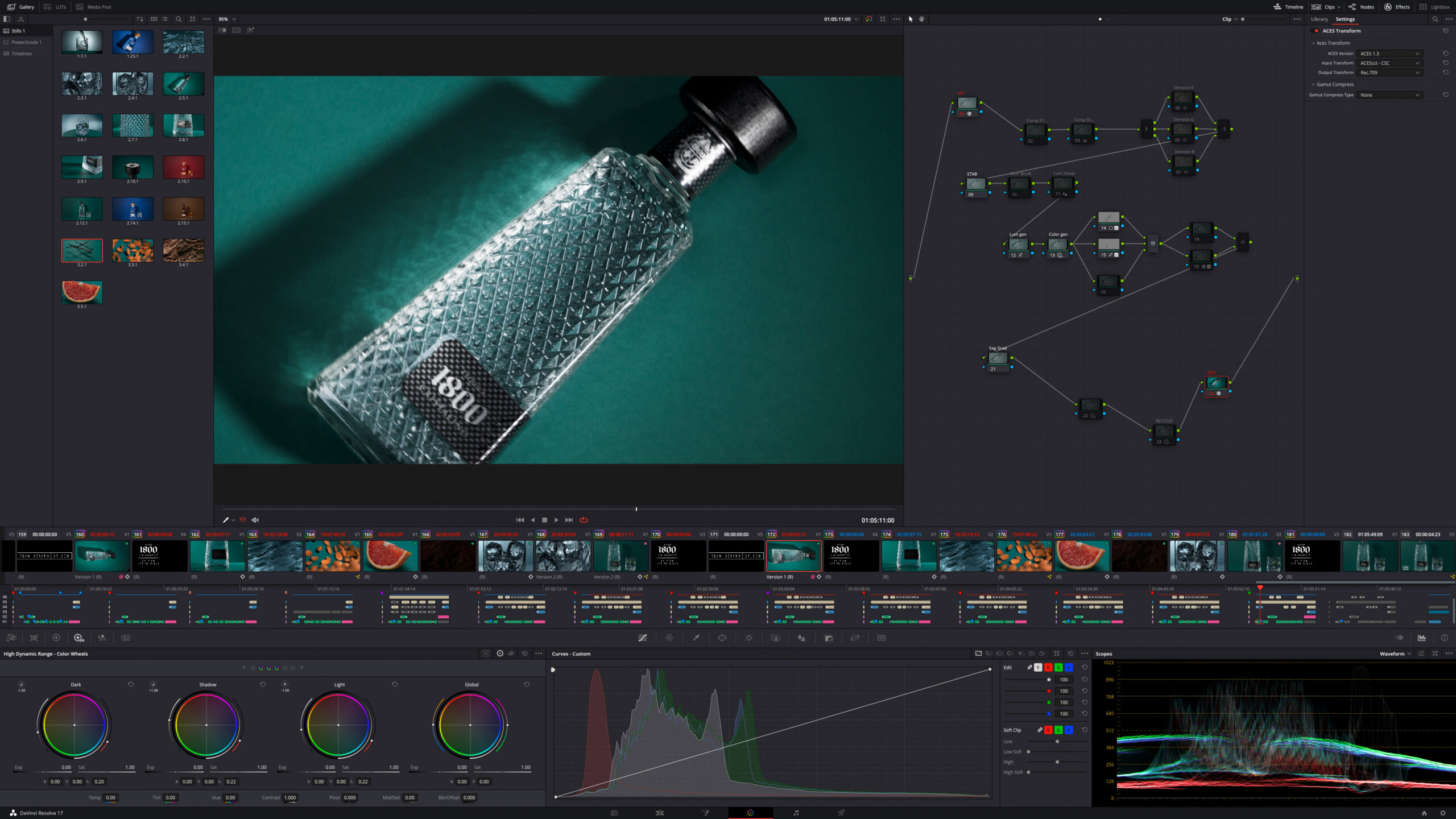
Task: Open the Waveform scope type dropdown
Action: 1395,653
